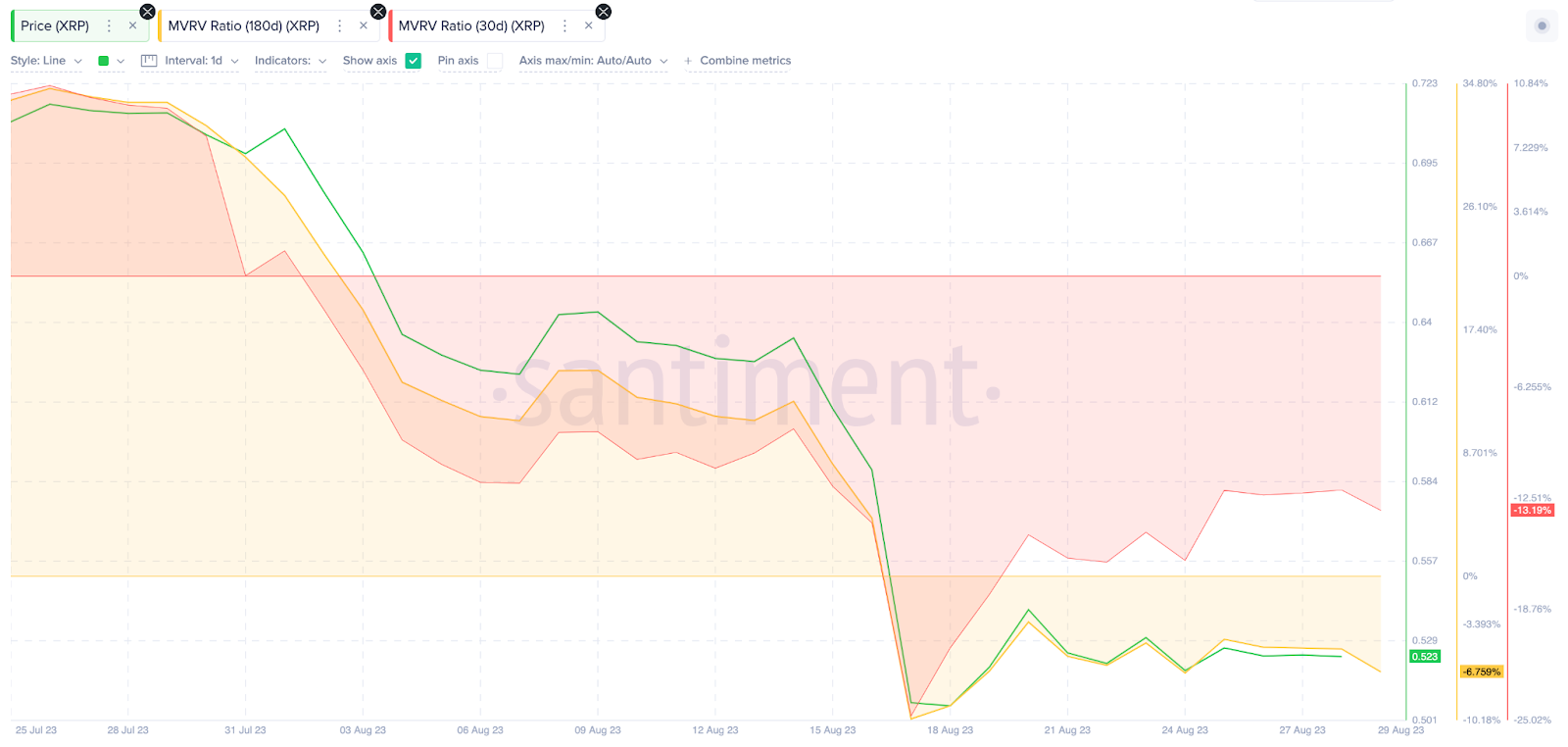Expand the Indicators dropdown
Viewport: 1568px width, 747px height.
coord(290,61)
